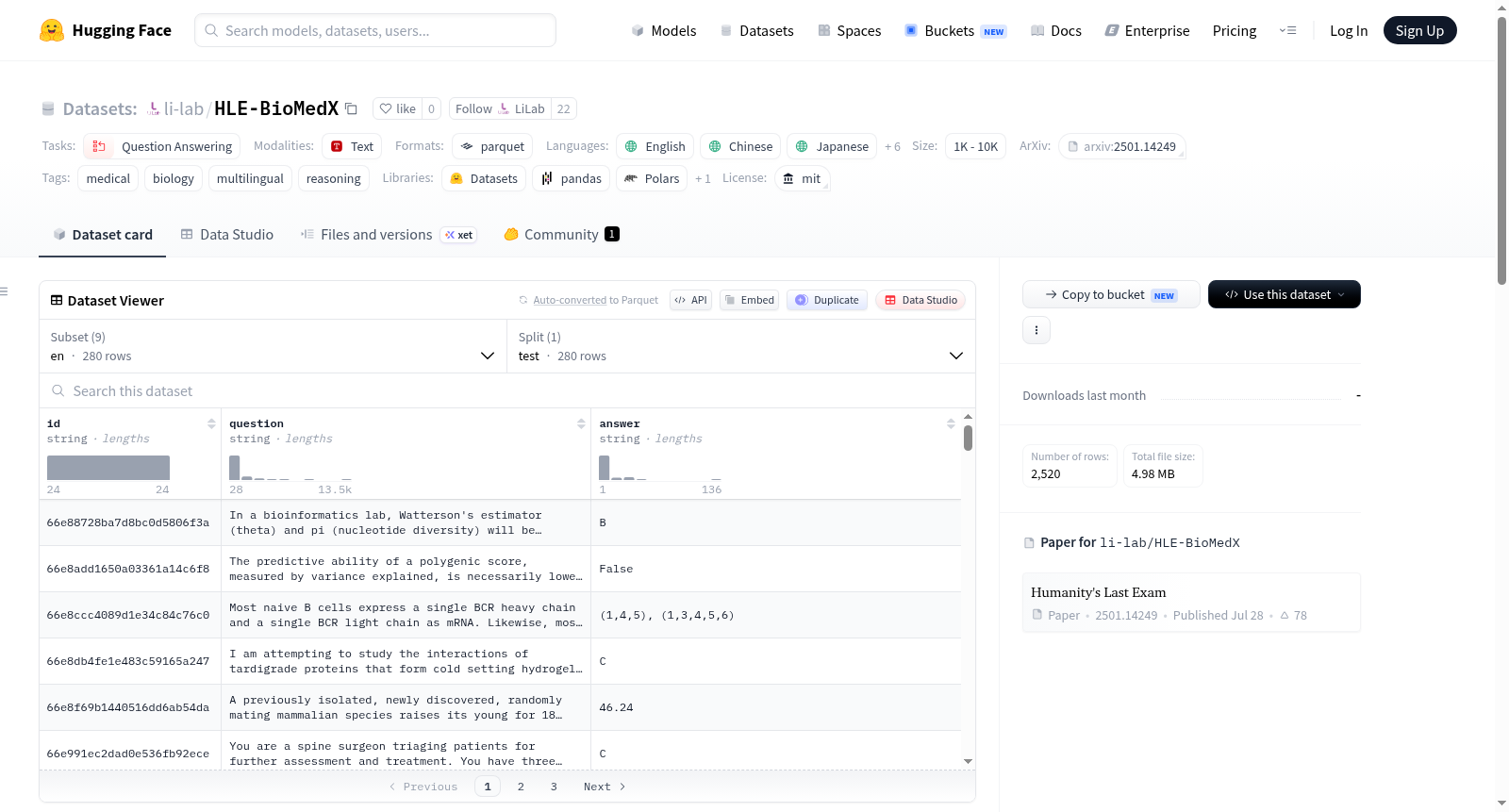Click Next page in pagination
The height and width of the screenshot is (812, 1509).
click(605, 787)
